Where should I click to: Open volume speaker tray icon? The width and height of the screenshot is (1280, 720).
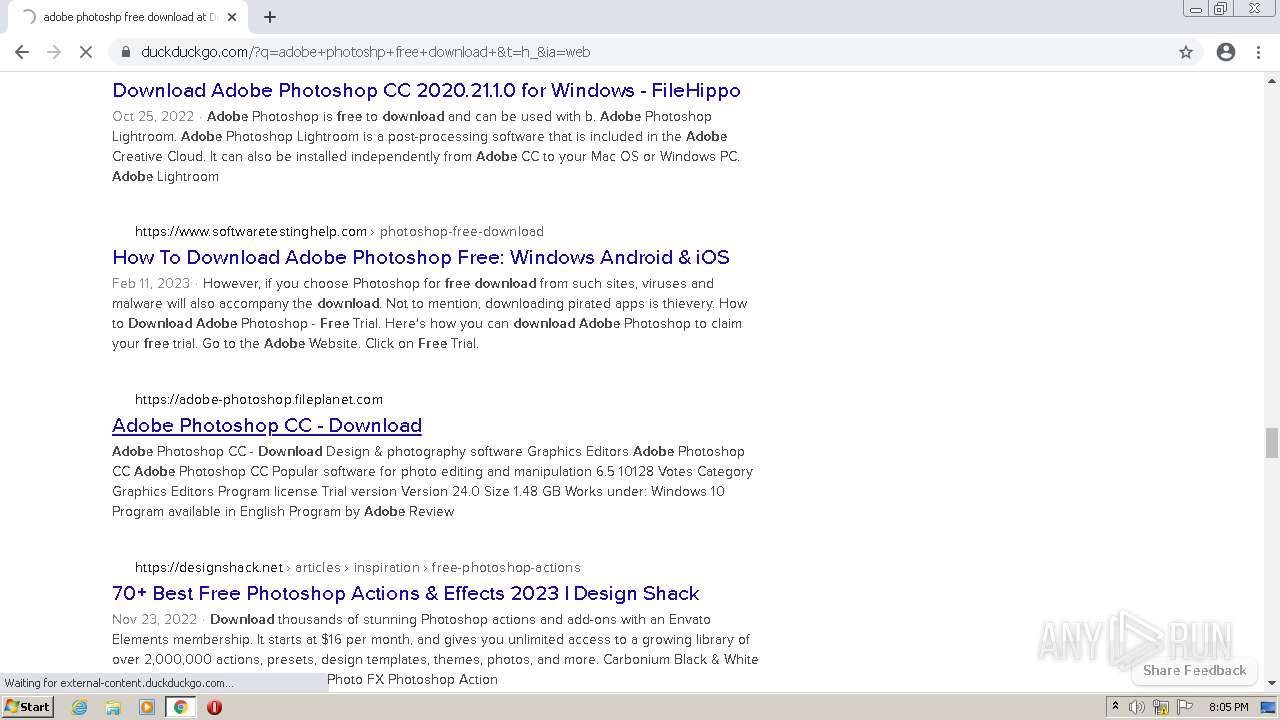coord(1137,707)
